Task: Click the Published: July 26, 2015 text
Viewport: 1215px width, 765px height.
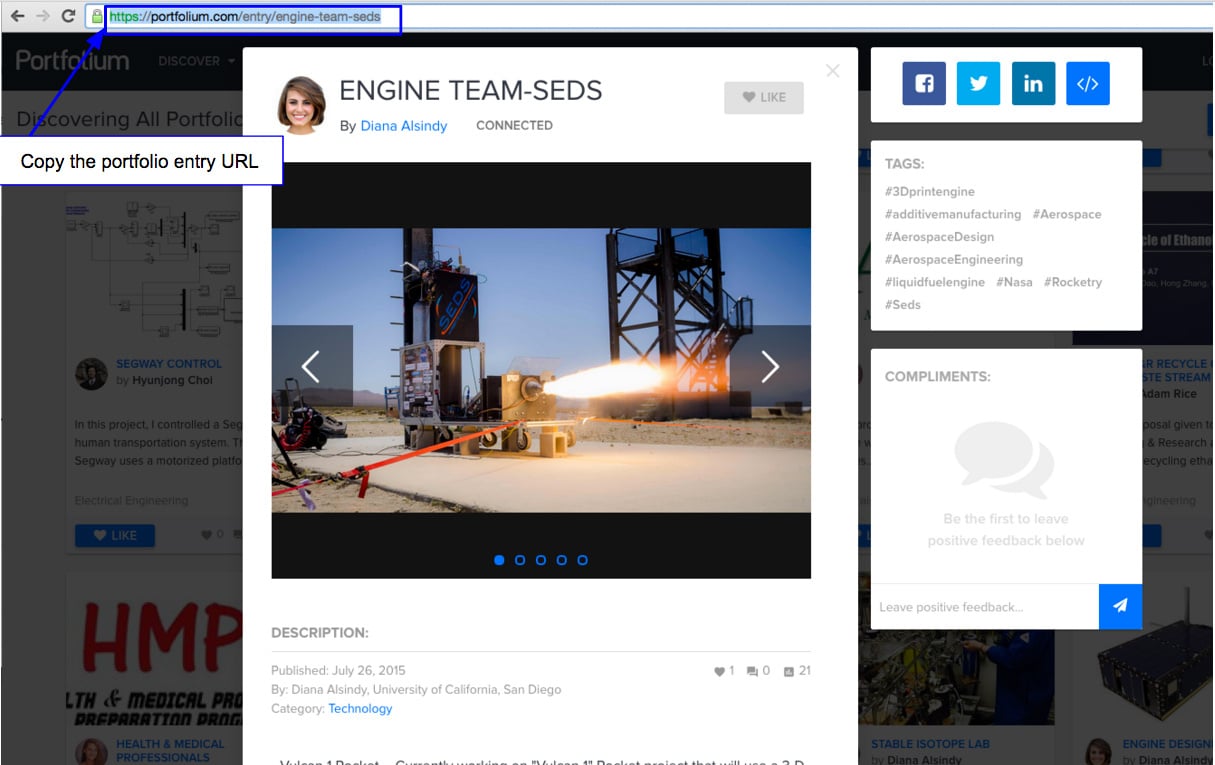Action: pos(338,671)
